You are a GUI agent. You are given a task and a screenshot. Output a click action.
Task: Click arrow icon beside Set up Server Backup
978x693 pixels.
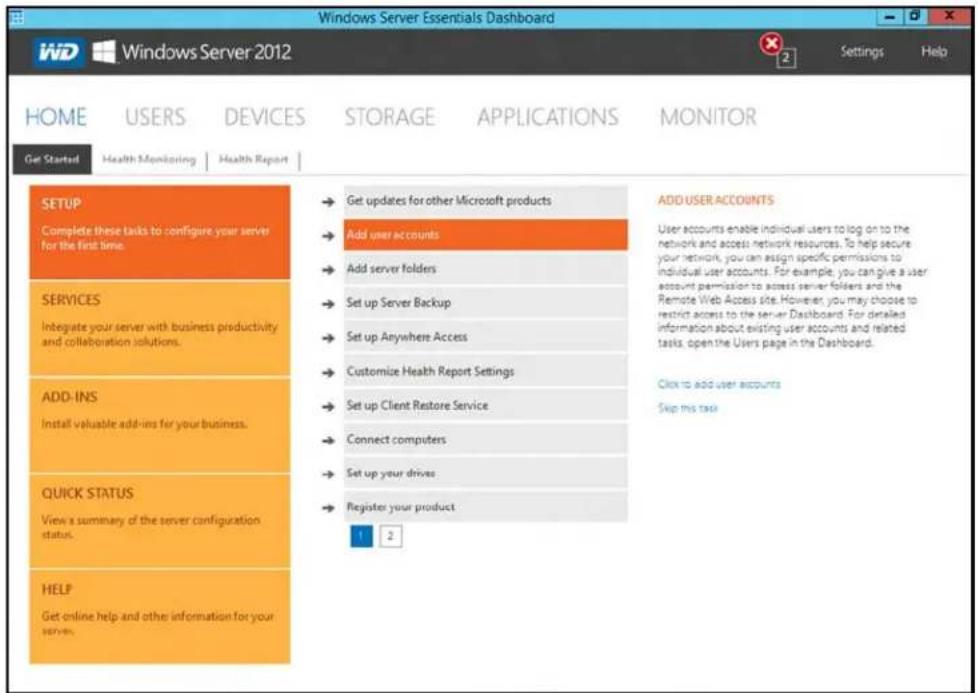click(x=328, y=304)
